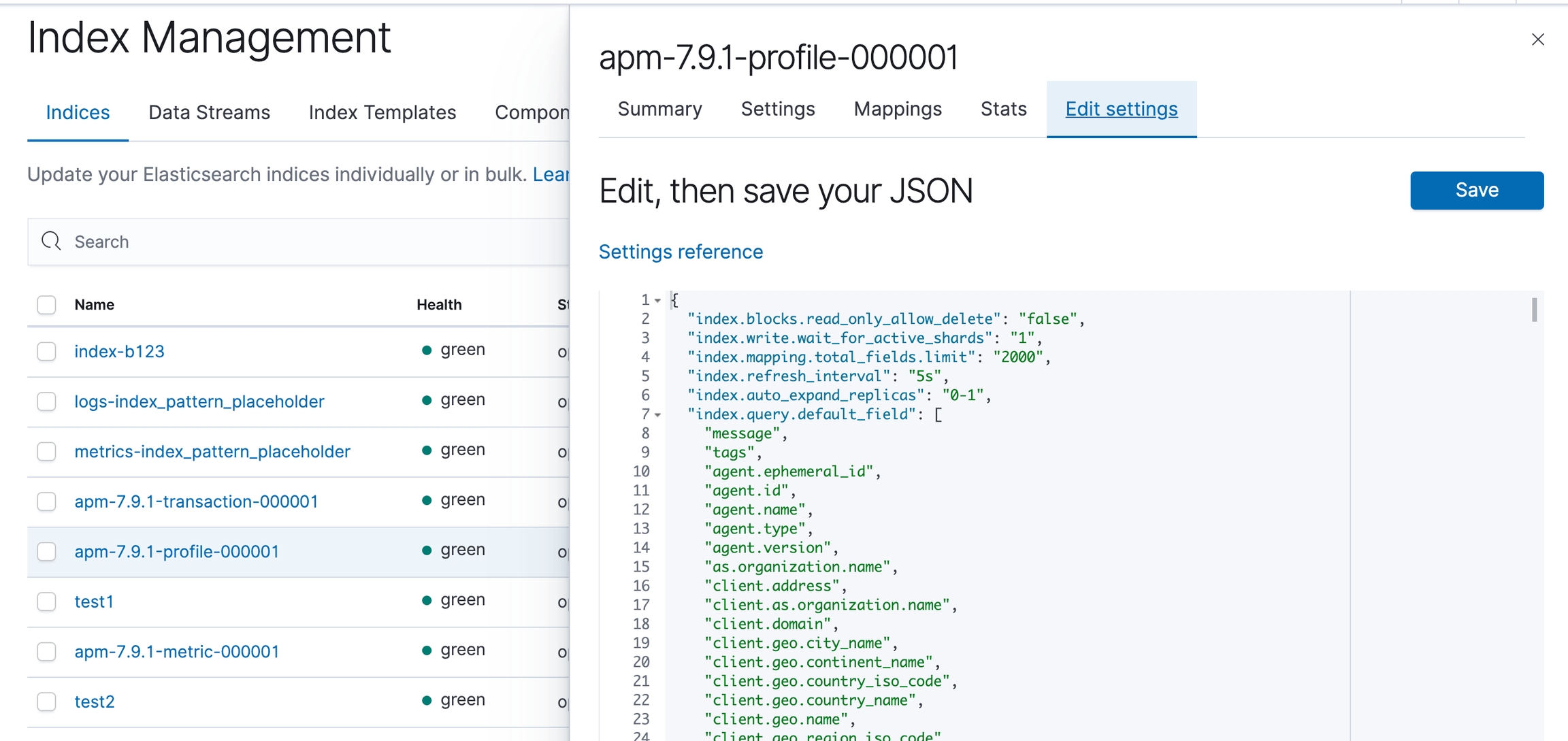Switch to the Mappings tab
This screenshot has height=741, width=1568.
pyautogui.click(x=897, y=109)
